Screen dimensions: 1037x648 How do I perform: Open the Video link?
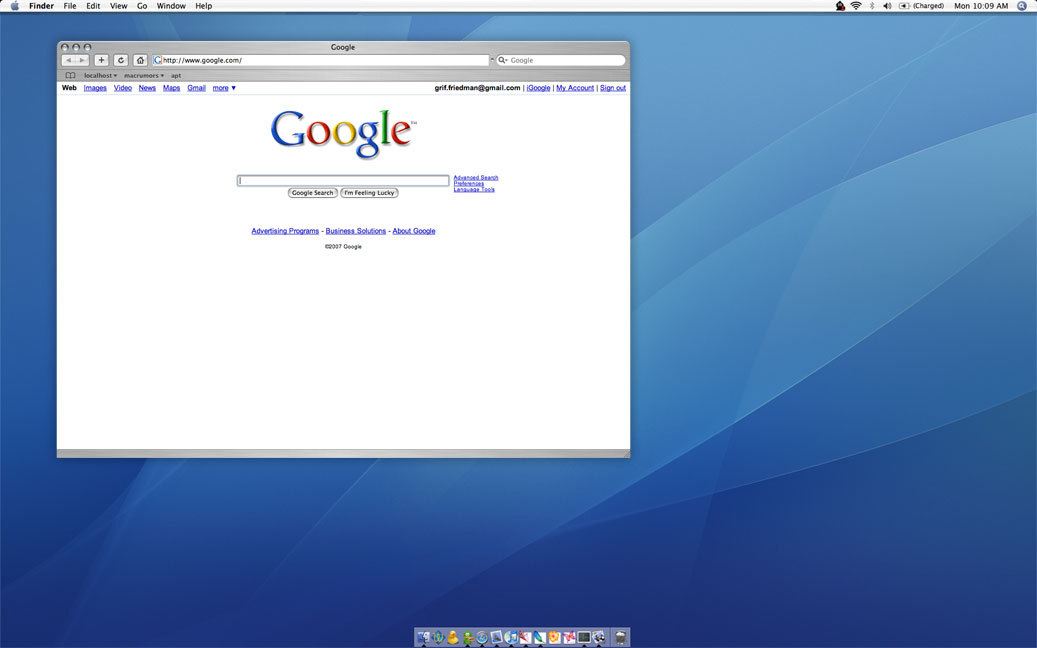[122, 88]
